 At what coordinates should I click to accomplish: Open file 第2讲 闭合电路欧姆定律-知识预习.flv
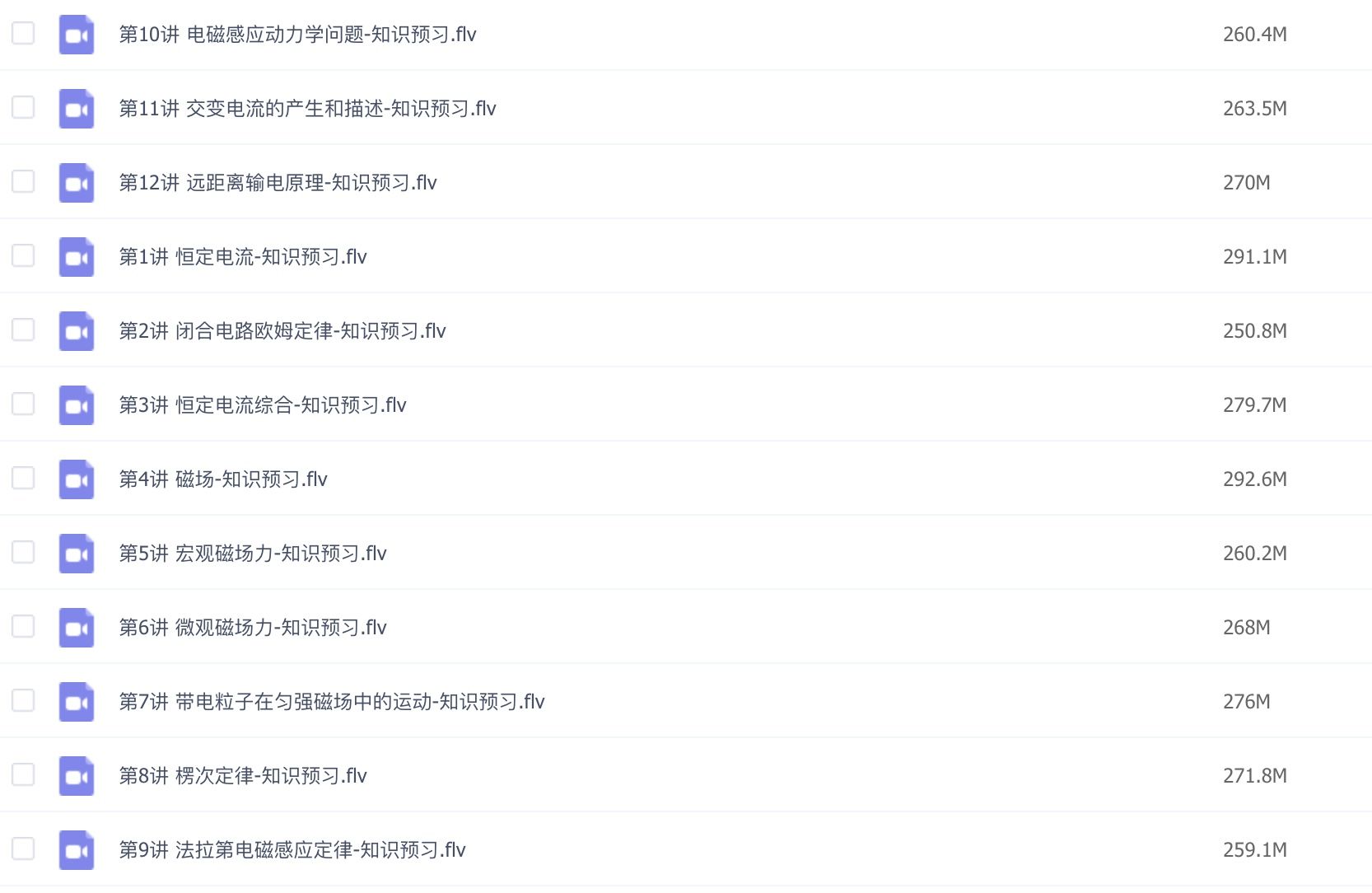[x=282, y=331]
